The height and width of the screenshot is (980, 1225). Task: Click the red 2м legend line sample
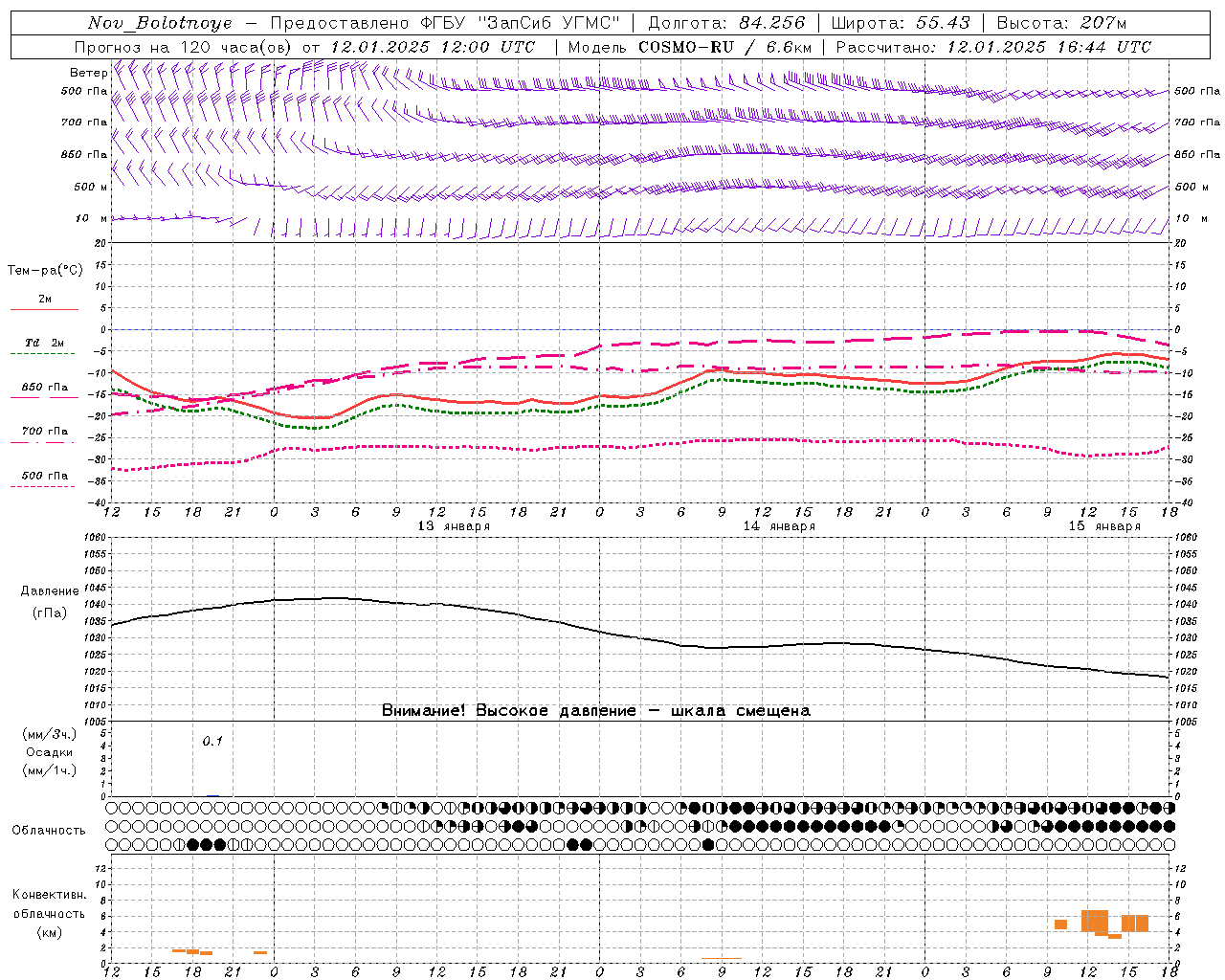(44, 309)
